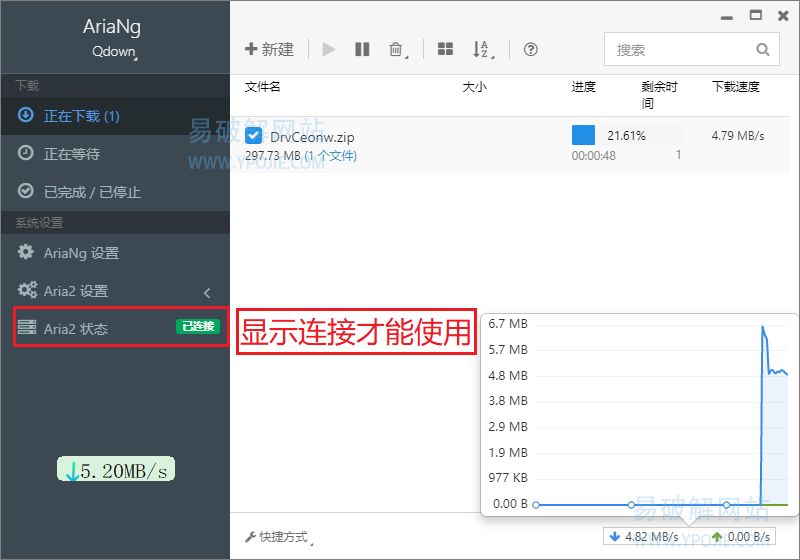Click the 新建 new task button
The height and width of the screenshot is (560, 800).
[269, 49]
